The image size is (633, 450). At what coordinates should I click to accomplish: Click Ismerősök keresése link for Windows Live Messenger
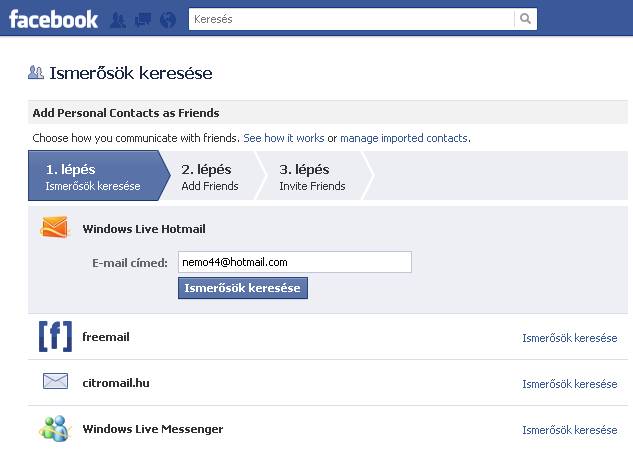click(x=569, y=430)
